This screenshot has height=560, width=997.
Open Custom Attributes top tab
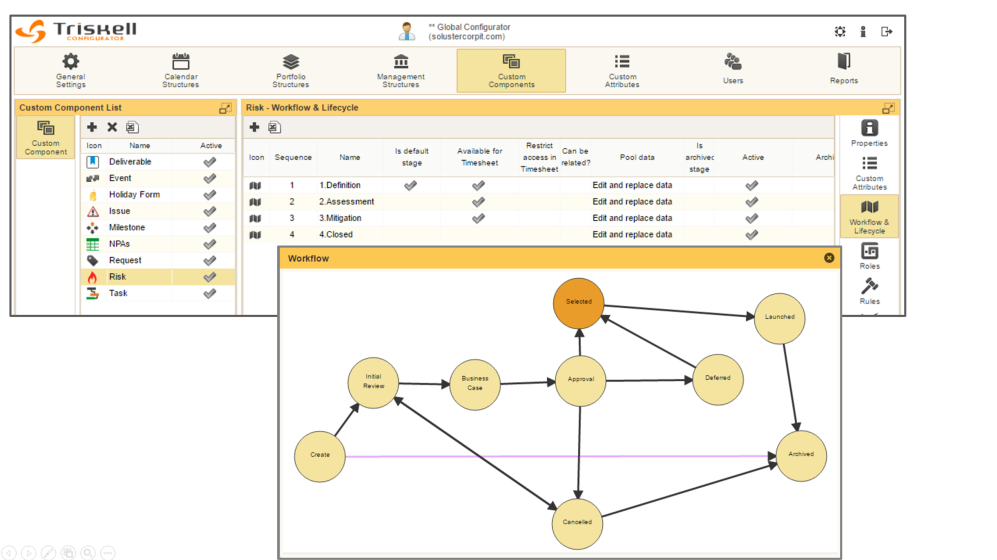[x=622, y=71]
